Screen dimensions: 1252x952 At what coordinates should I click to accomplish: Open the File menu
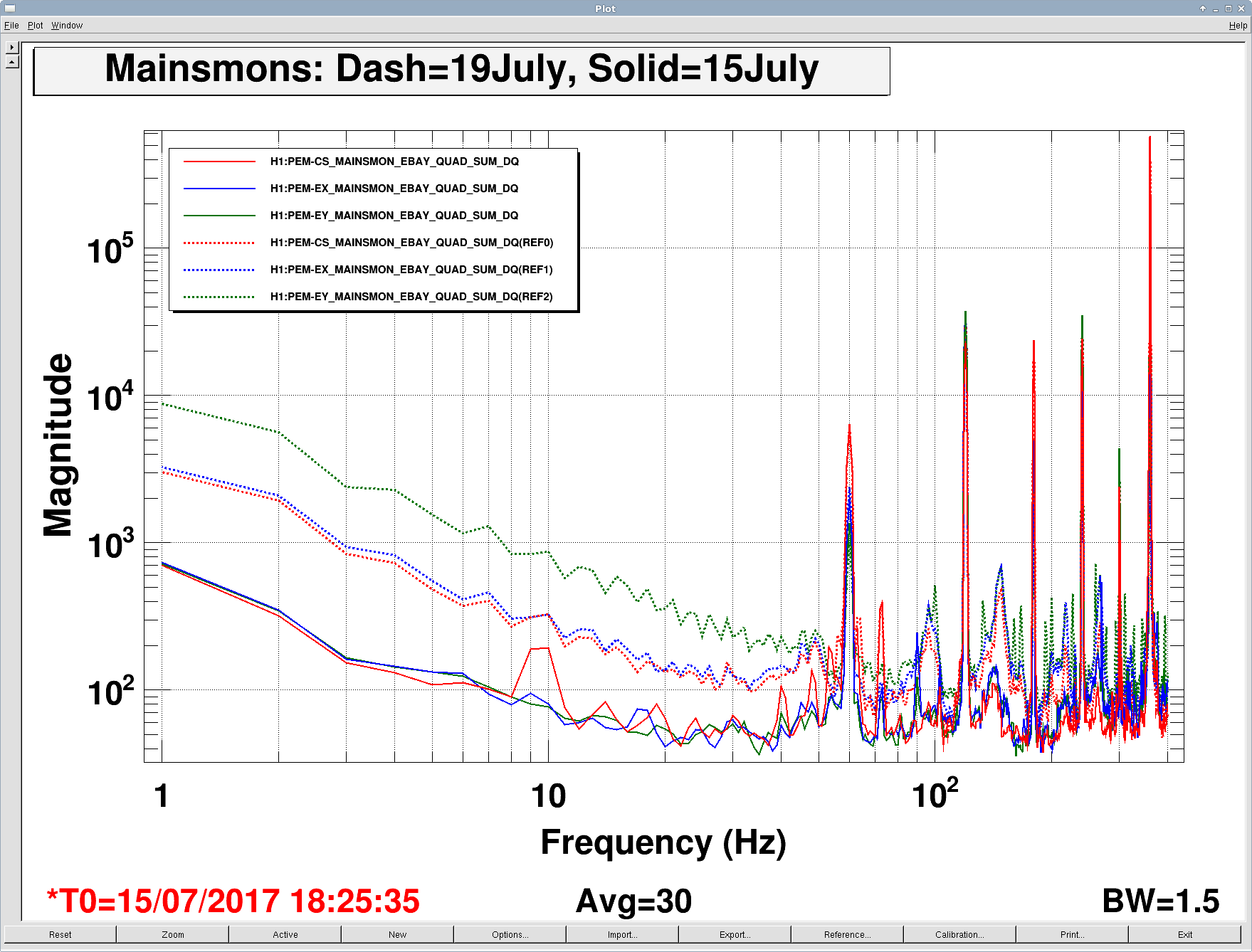[11, 26]
